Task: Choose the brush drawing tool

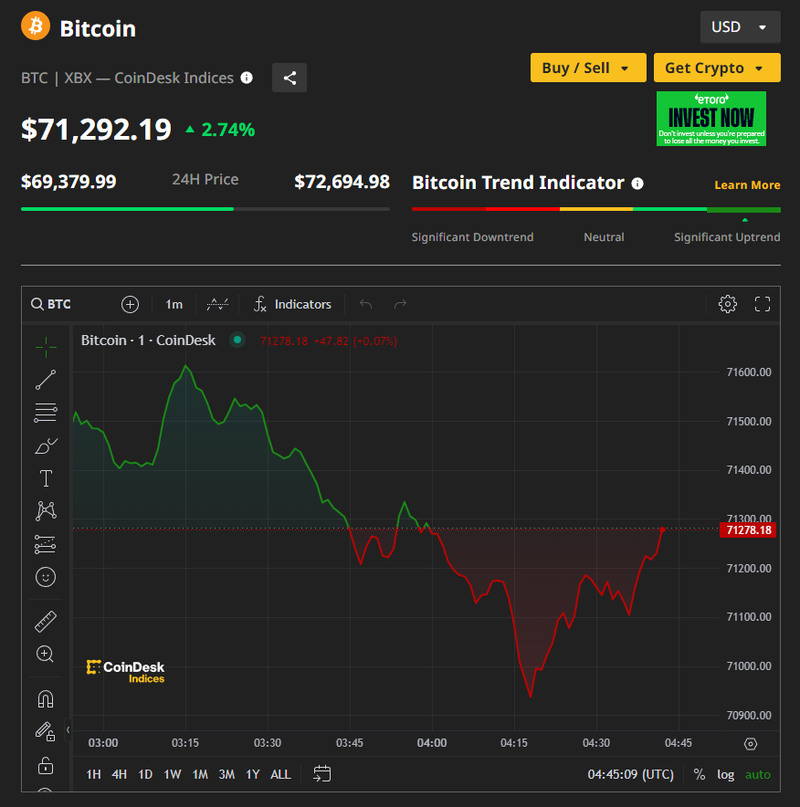Action: [x=45, y=446]
